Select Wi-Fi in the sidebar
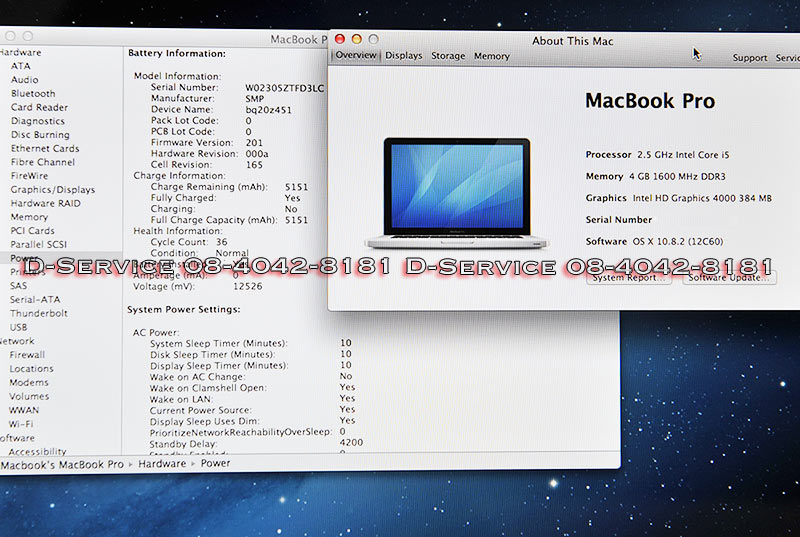Image resolution: width=800 pixels, height=537 pixels. [x=21, y=424]
